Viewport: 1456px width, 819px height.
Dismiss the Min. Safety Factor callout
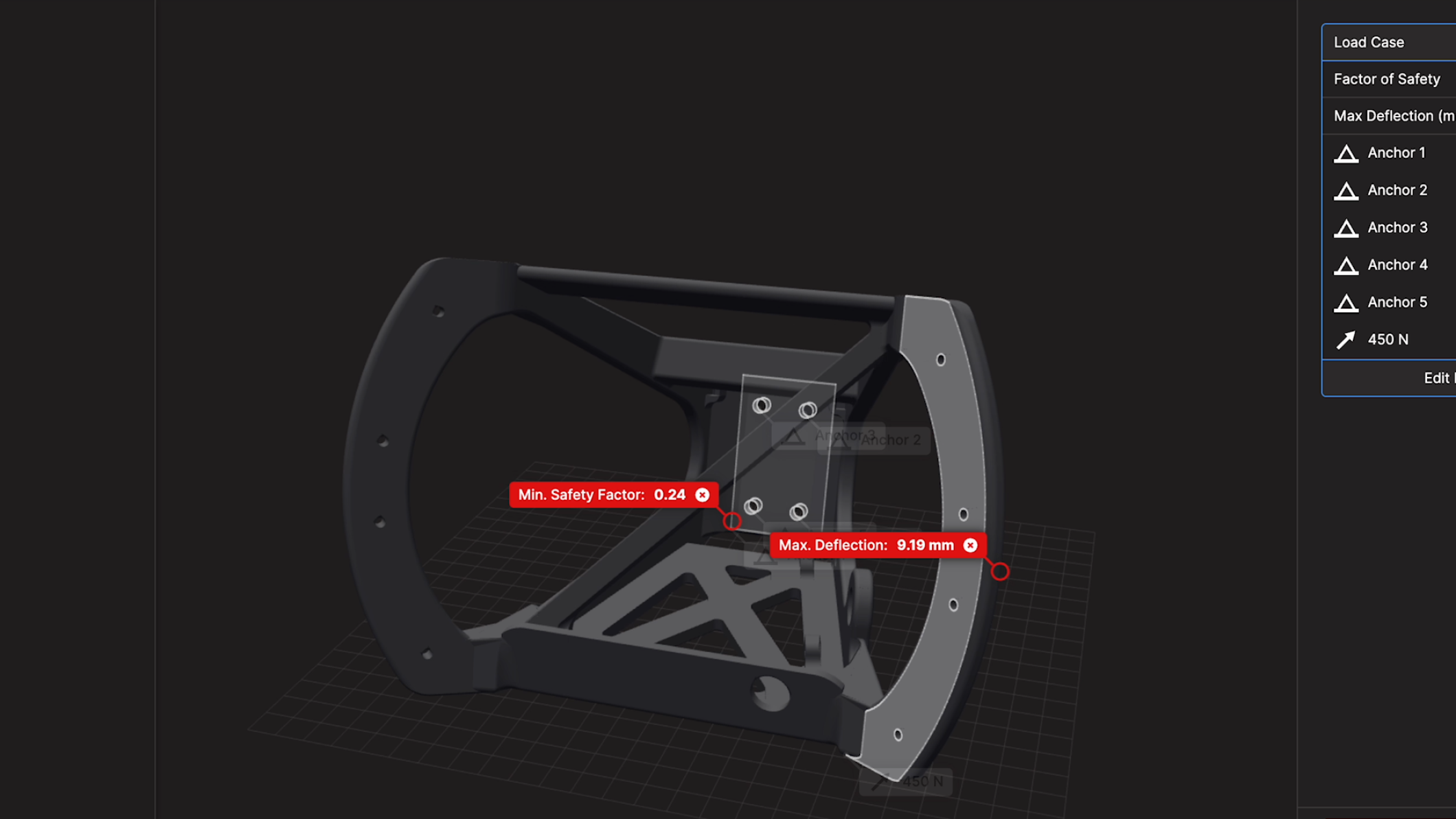click(702, 495)
